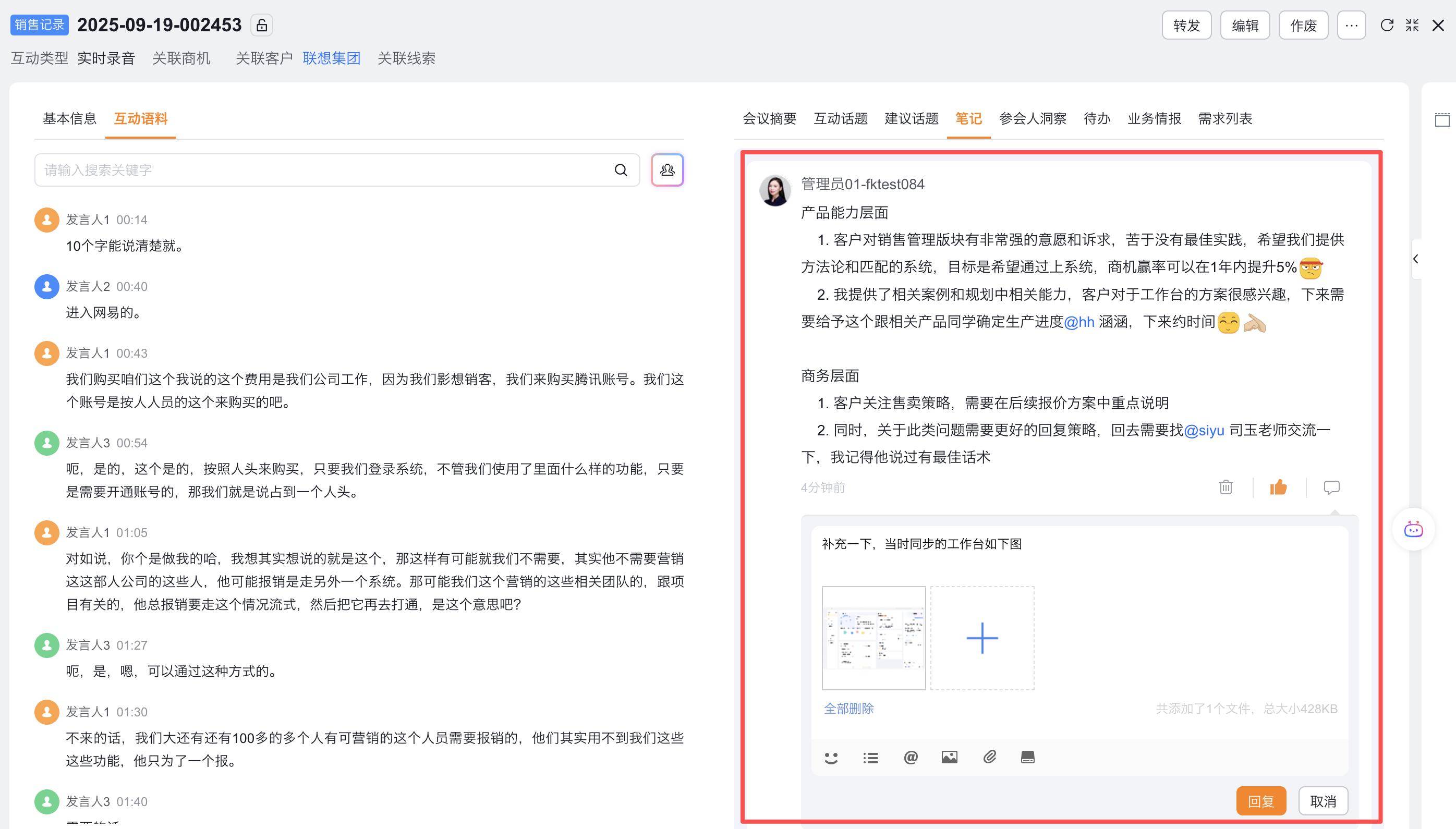Toggle the comment reply bubble icon
The width and height of the screenshot is (1456, 829).
(x=1331, y=487)
